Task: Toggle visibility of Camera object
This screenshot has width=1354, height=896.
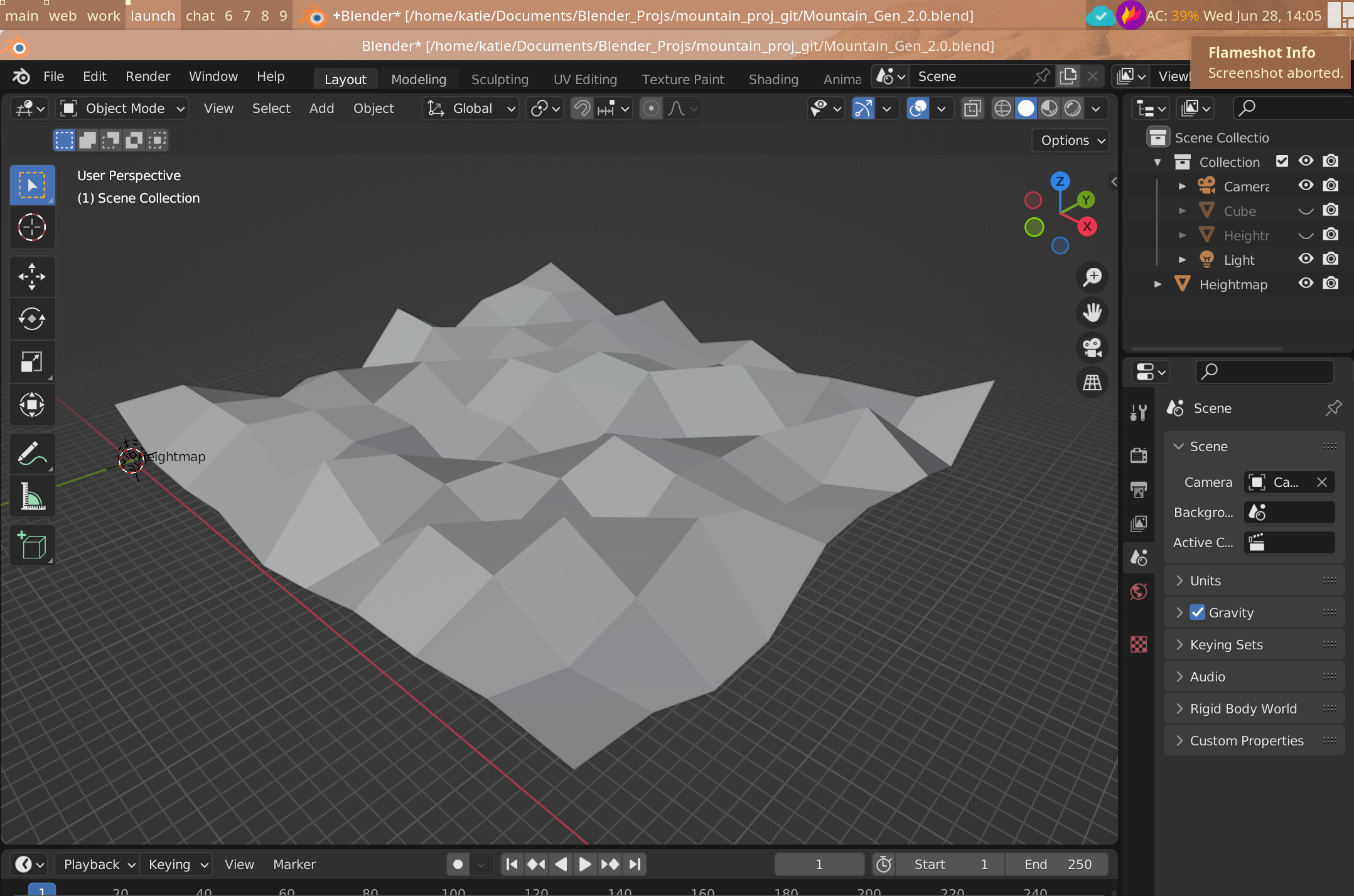Action: [1306, 185]
